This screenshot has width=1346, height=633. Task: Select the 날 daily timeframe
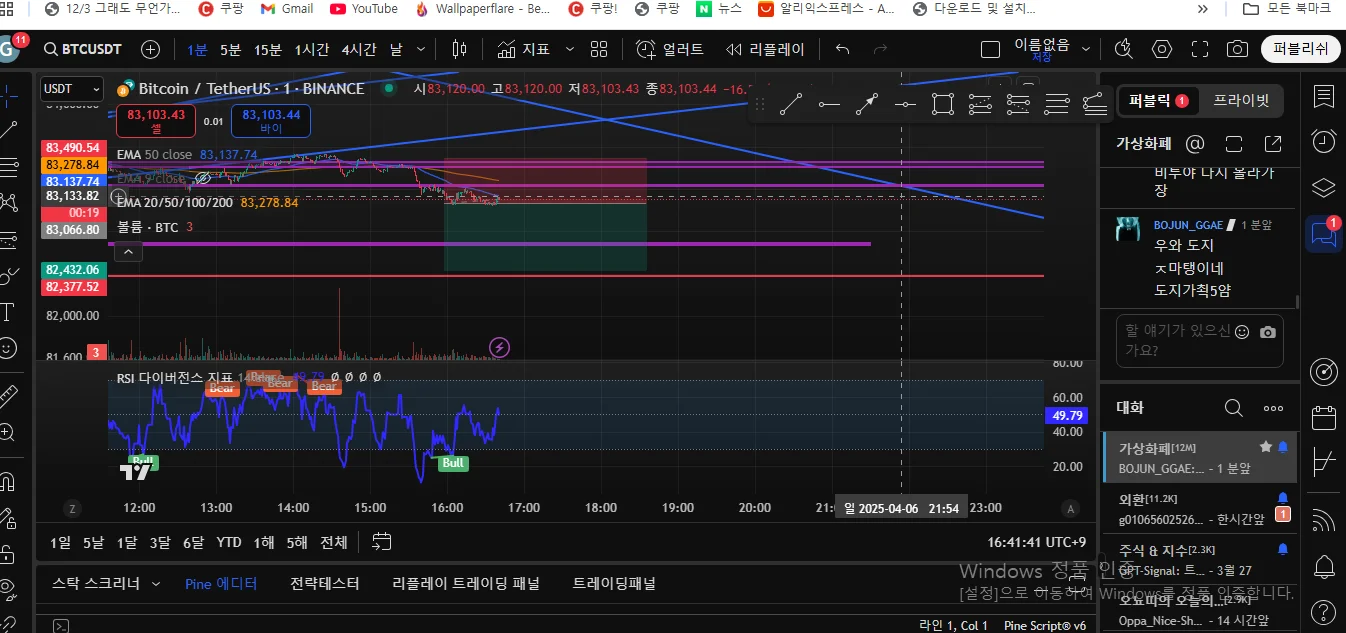[x=396, y=49]
